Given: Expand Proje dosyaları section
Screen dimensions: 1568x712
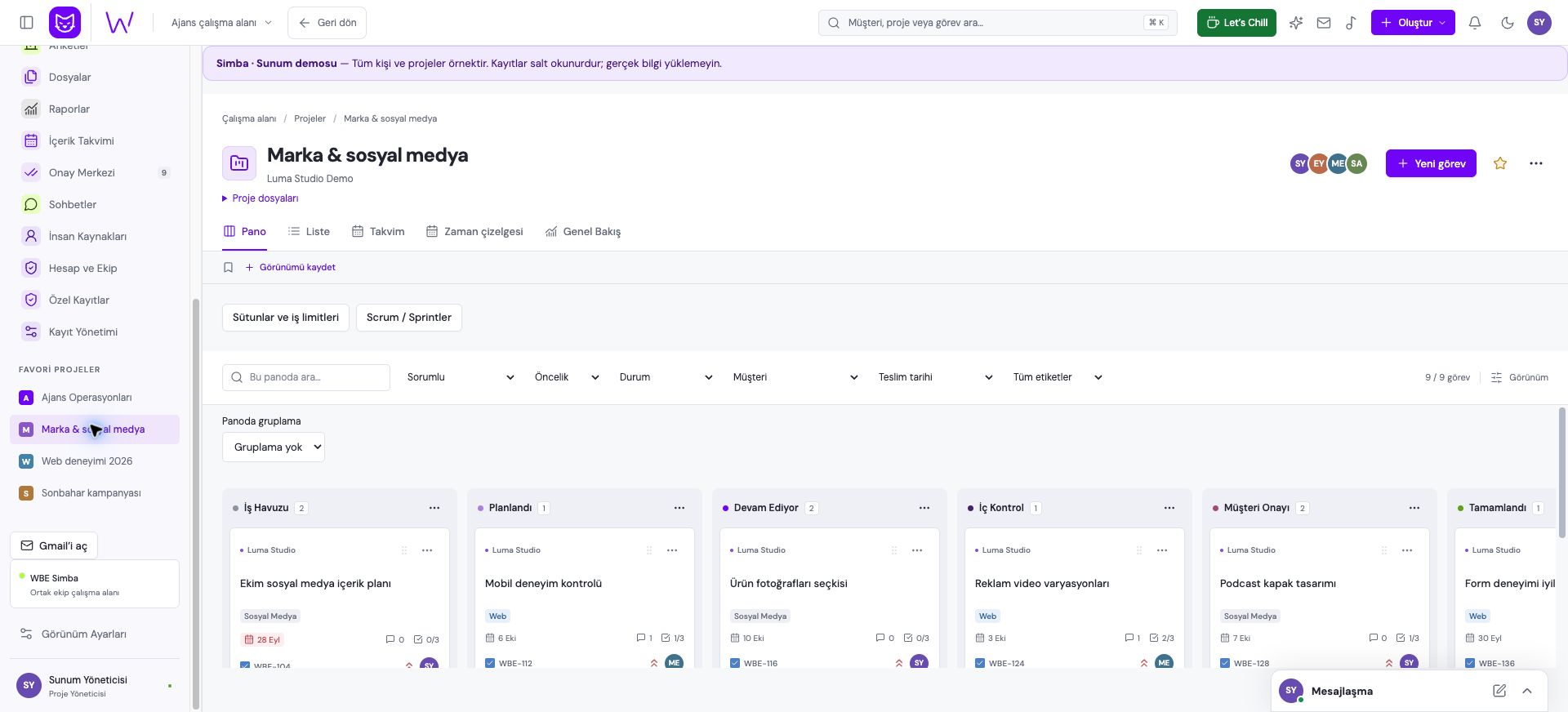Looking at the screenshot, I should tap(261, 198).
